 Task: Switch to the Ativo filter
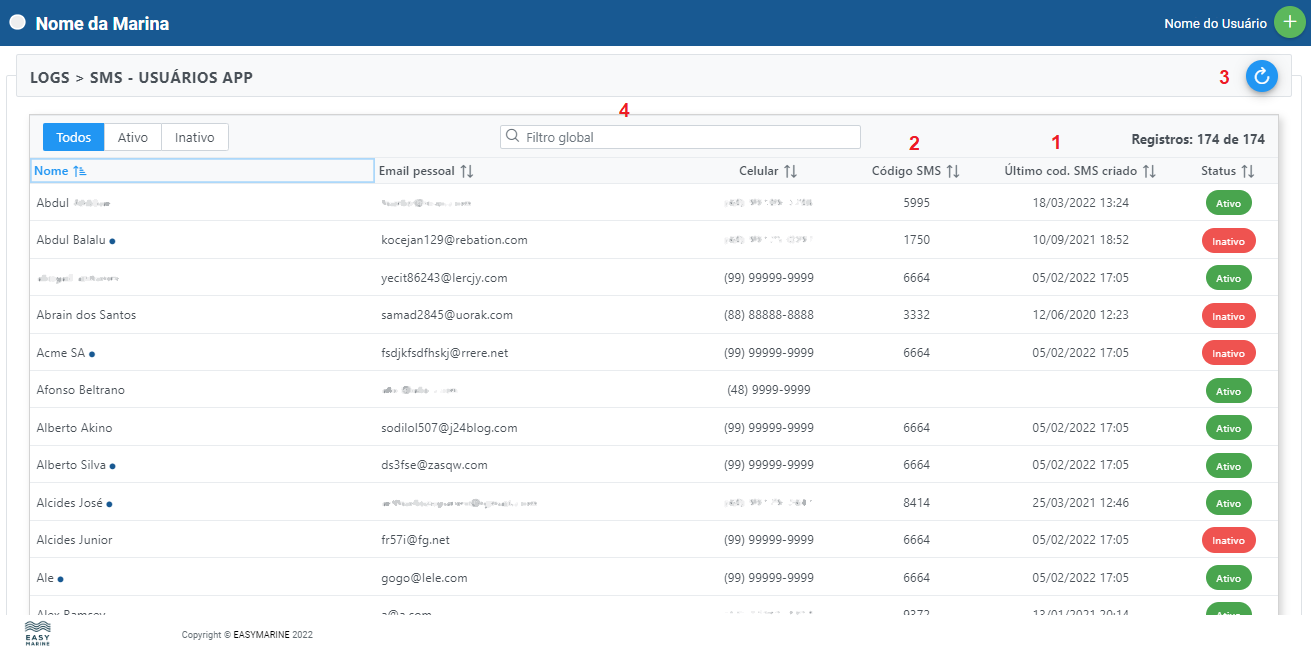(133, 137)
